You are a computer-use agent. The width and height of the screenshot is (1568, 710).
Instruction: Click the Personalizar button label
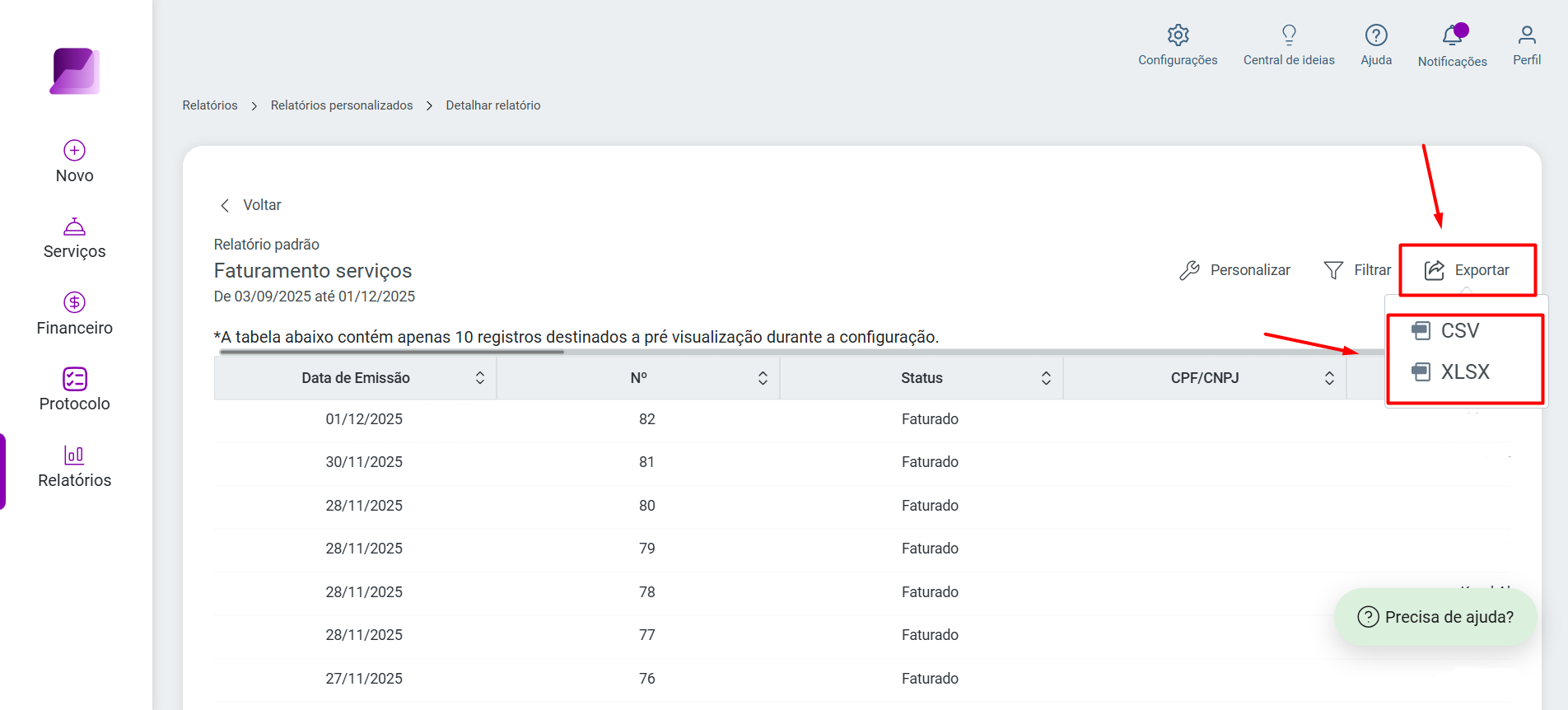click(x=1250, y=270)
